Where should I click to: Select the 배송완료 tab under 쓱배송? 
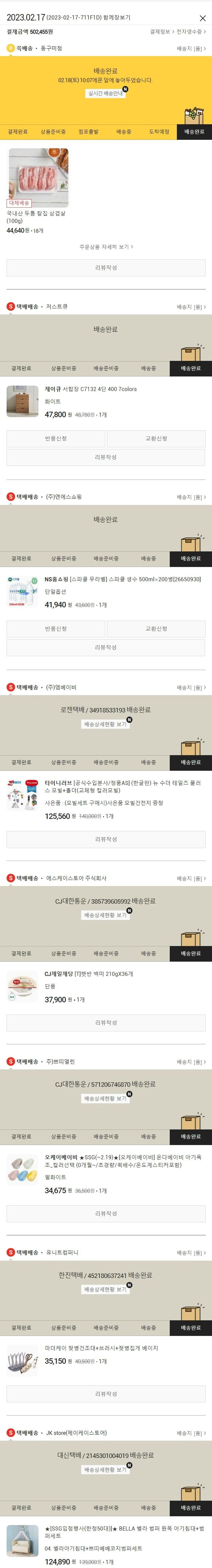194,131
